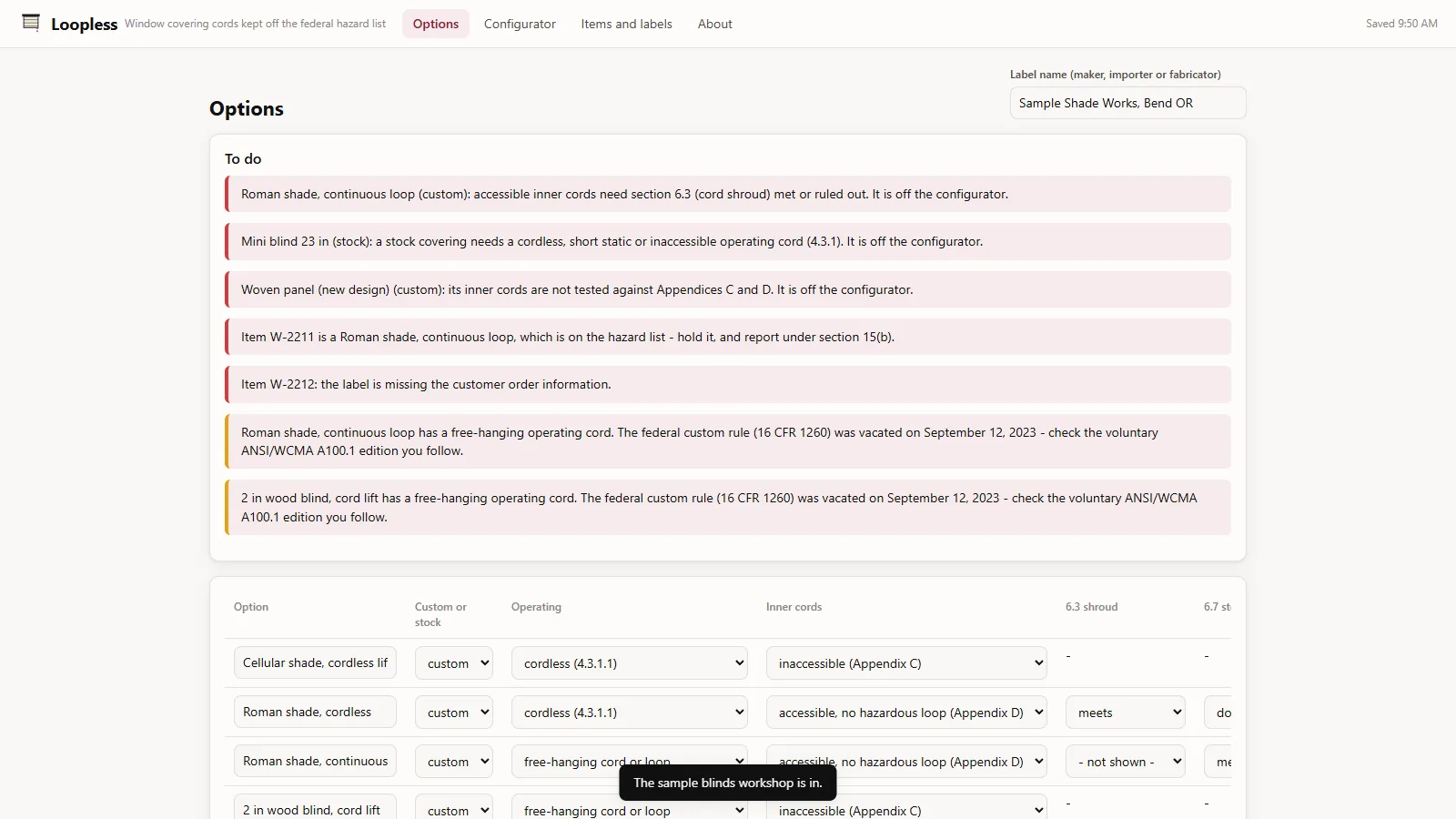1456x819 pixels.
Task: Open Operating dropdown for Cellular shade row
Action: (630, 663)
